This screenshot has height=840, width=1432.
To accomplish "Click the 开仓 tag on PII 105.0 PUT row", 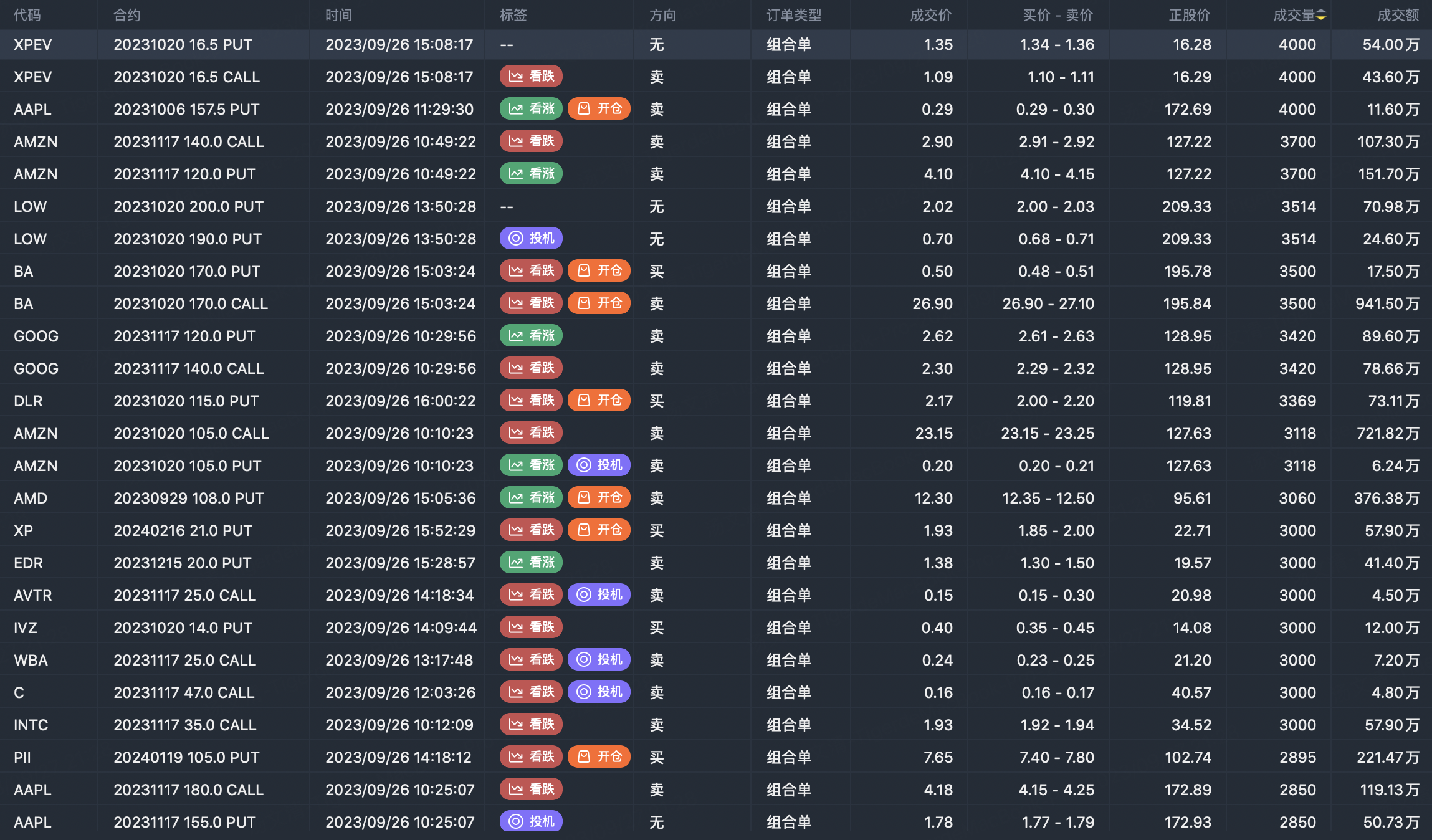I will coord(599,757).
